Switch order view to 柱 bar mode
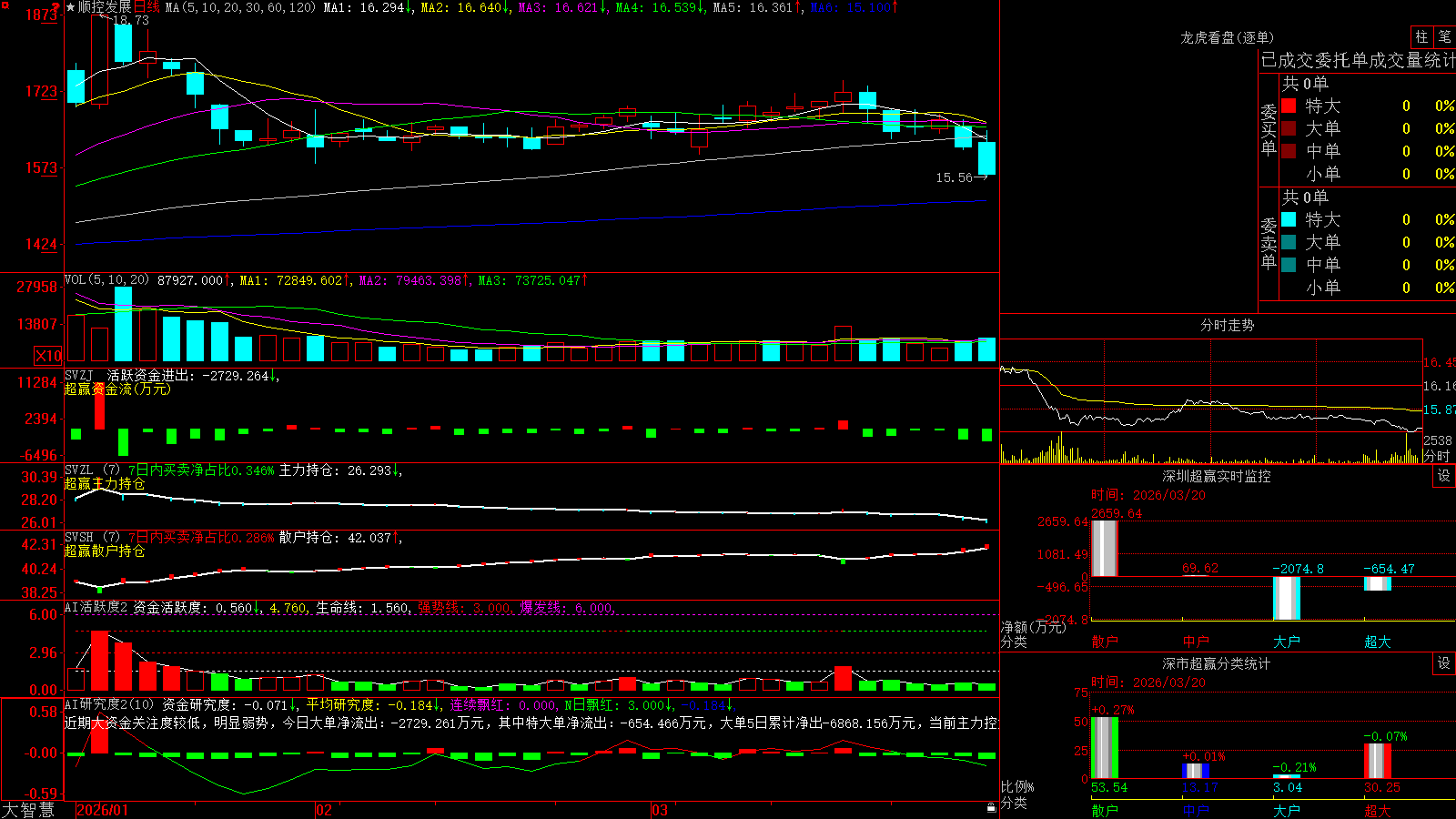 pos(1421,37)
